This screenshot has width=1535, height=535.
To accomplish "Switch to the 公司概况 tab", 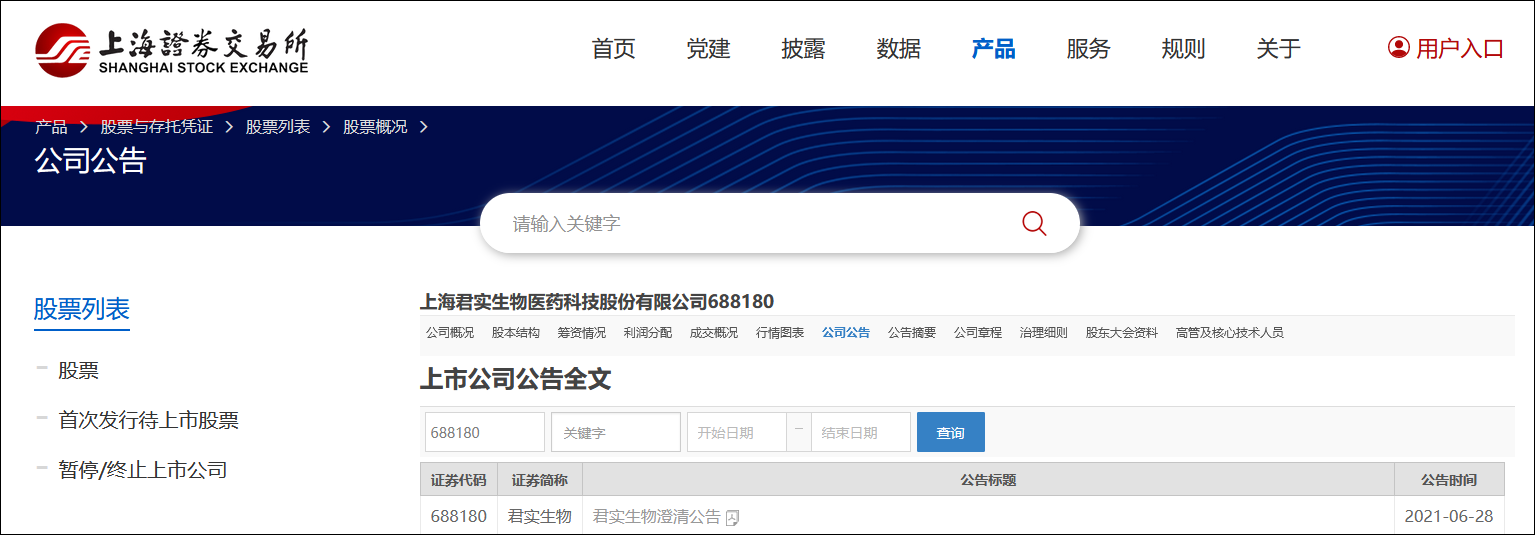I will coord(450,333).
